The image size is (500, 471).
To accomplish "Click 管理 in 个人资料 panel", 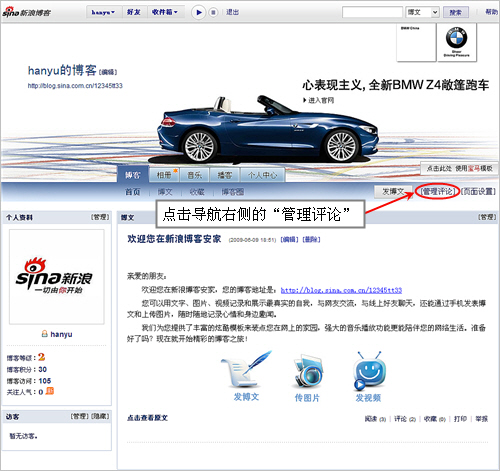I will (100, 217).
